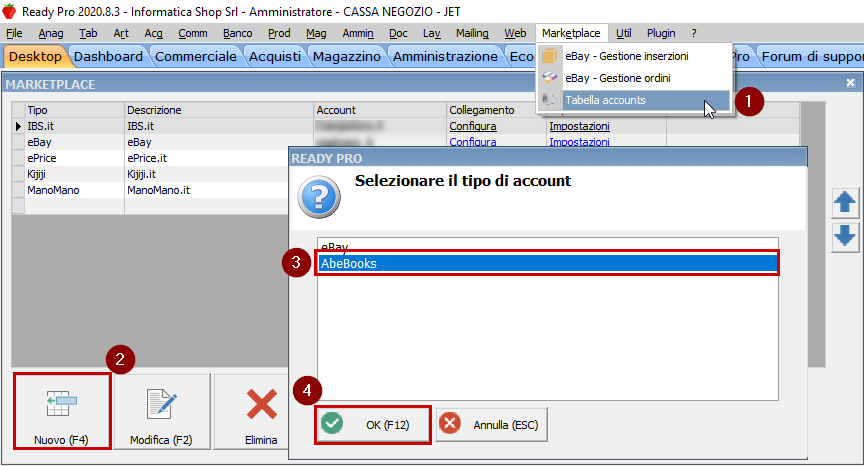Click Configura link in eBay row

click(473, 142)
